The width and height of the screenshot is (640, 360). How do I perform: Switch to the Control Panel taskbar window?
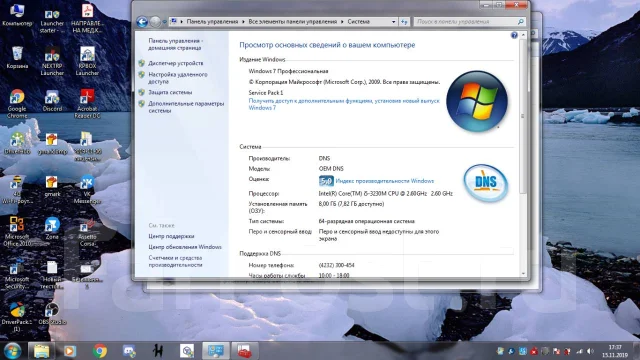point(216,351)
